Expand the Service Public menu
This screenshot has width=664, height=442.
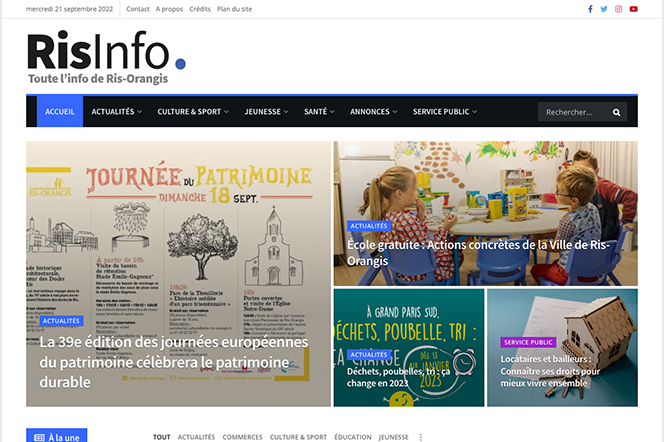tap(444, 112)
